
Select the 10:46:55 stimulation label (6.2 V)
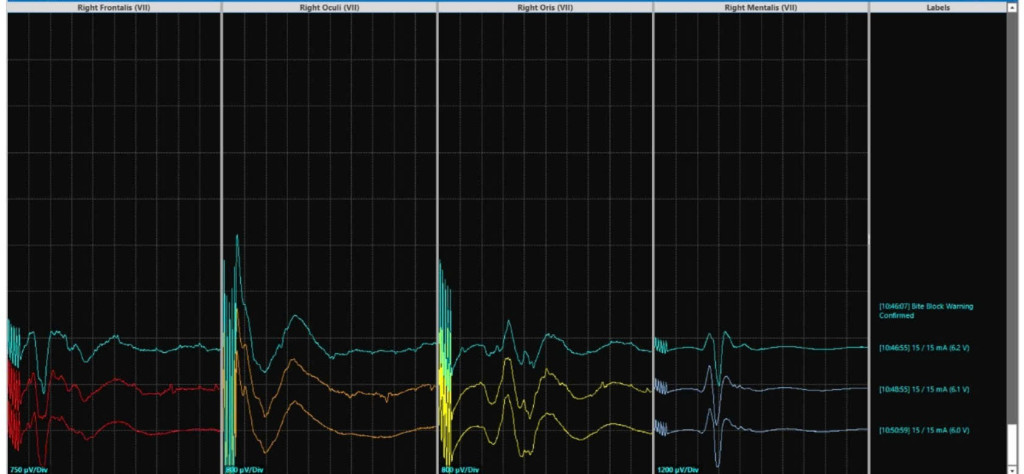923,348
